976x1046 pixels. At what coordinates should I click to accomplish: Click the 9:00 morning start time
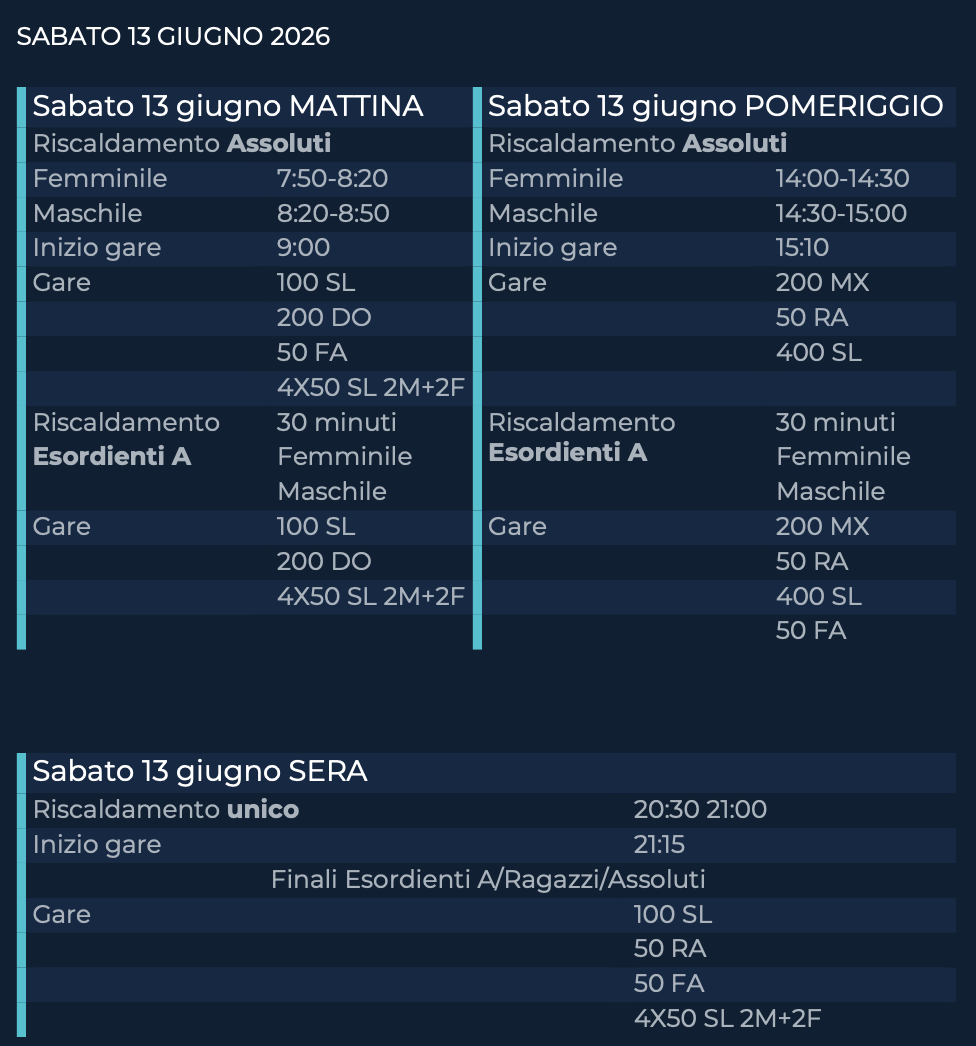(x=303, y=248)
